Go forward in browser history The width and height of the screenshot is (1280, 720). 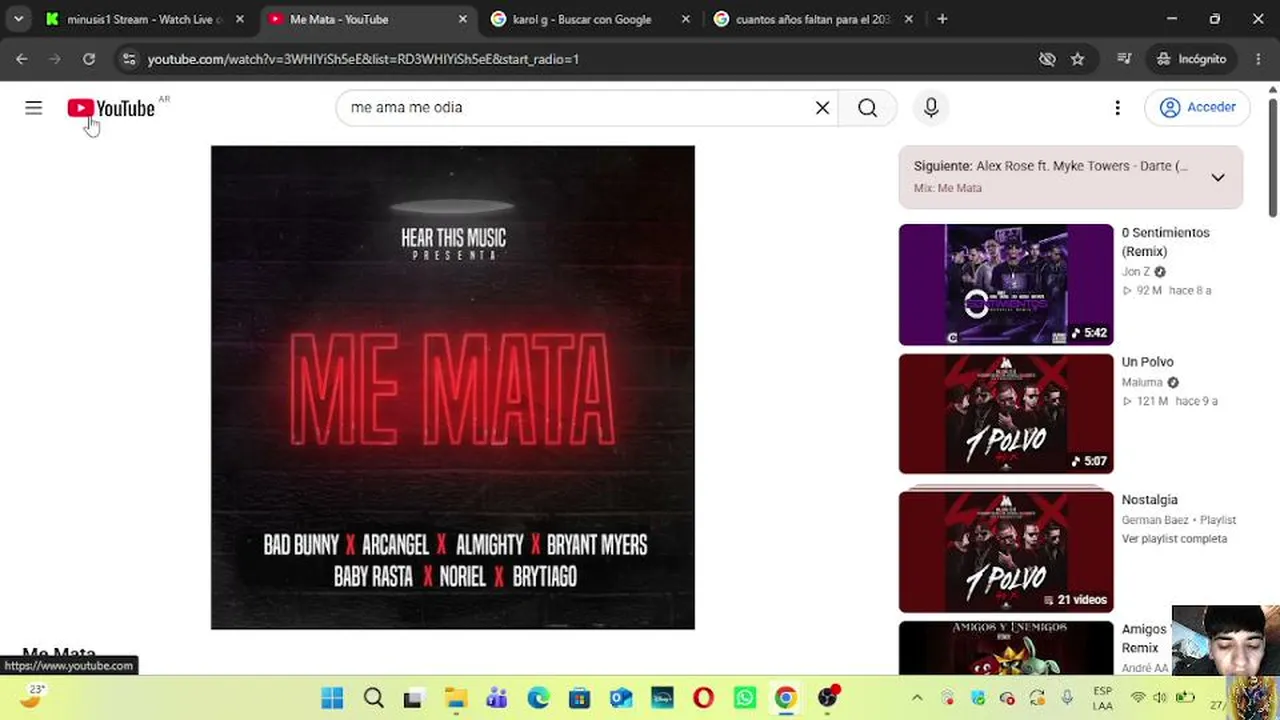55,59
